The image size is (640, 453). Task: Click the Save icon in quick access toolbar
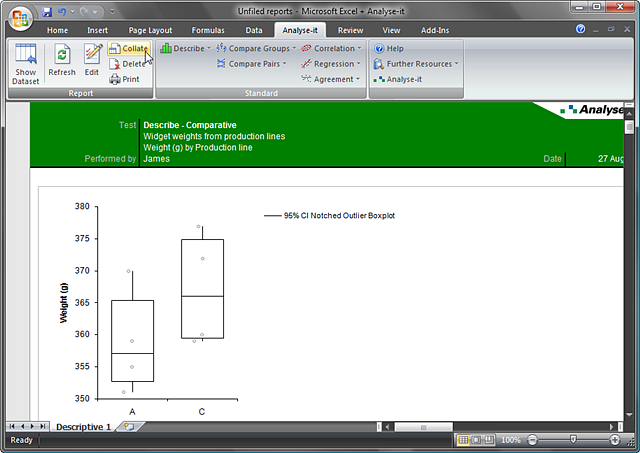click(47, 11)
